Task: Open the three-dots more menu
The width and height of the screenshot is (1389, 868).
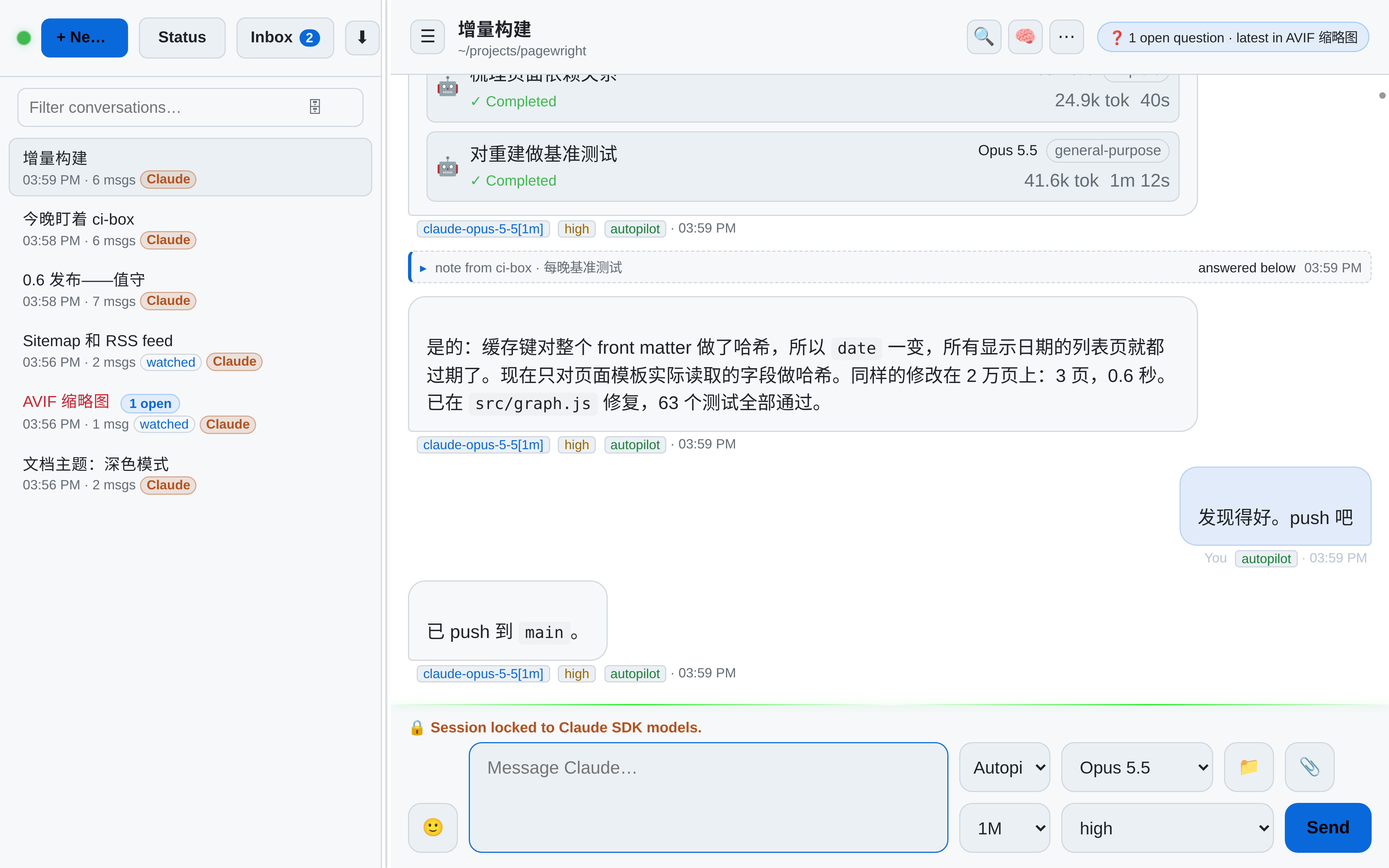Action: [1066, 37]
